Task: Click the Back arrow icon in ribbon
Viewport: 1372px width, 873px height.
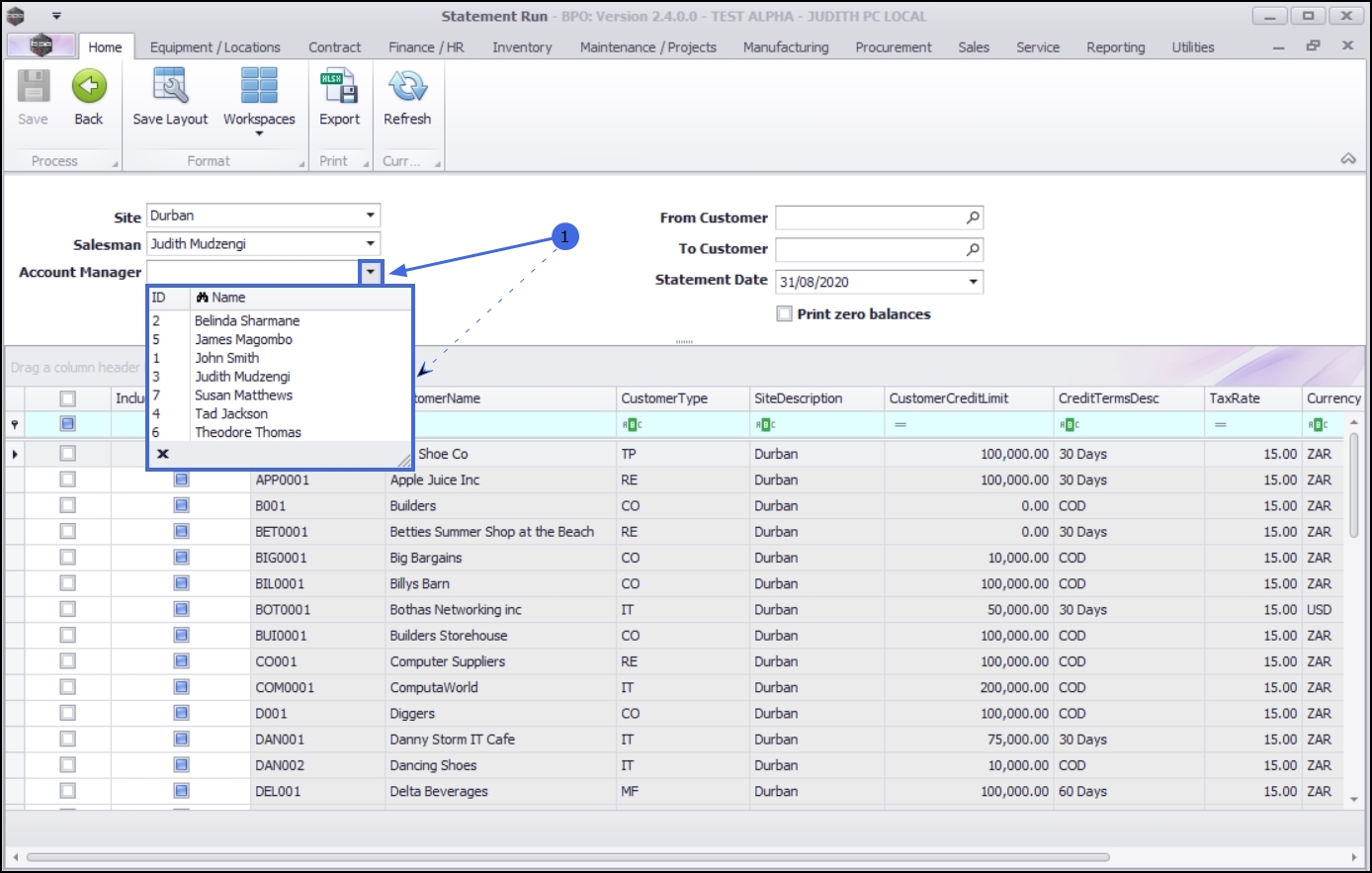Action: point(89,87)
